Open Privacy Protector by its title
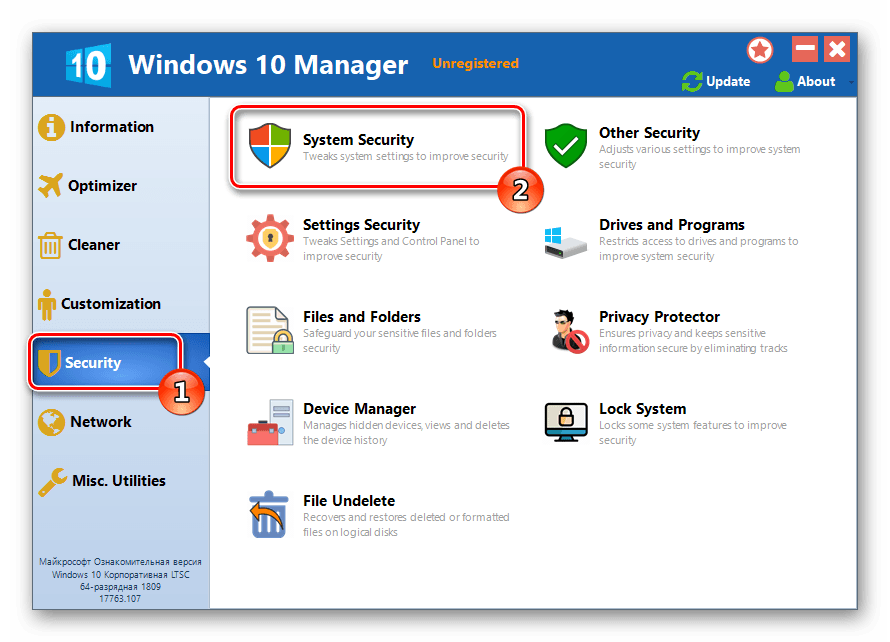 tap(659, 317)
